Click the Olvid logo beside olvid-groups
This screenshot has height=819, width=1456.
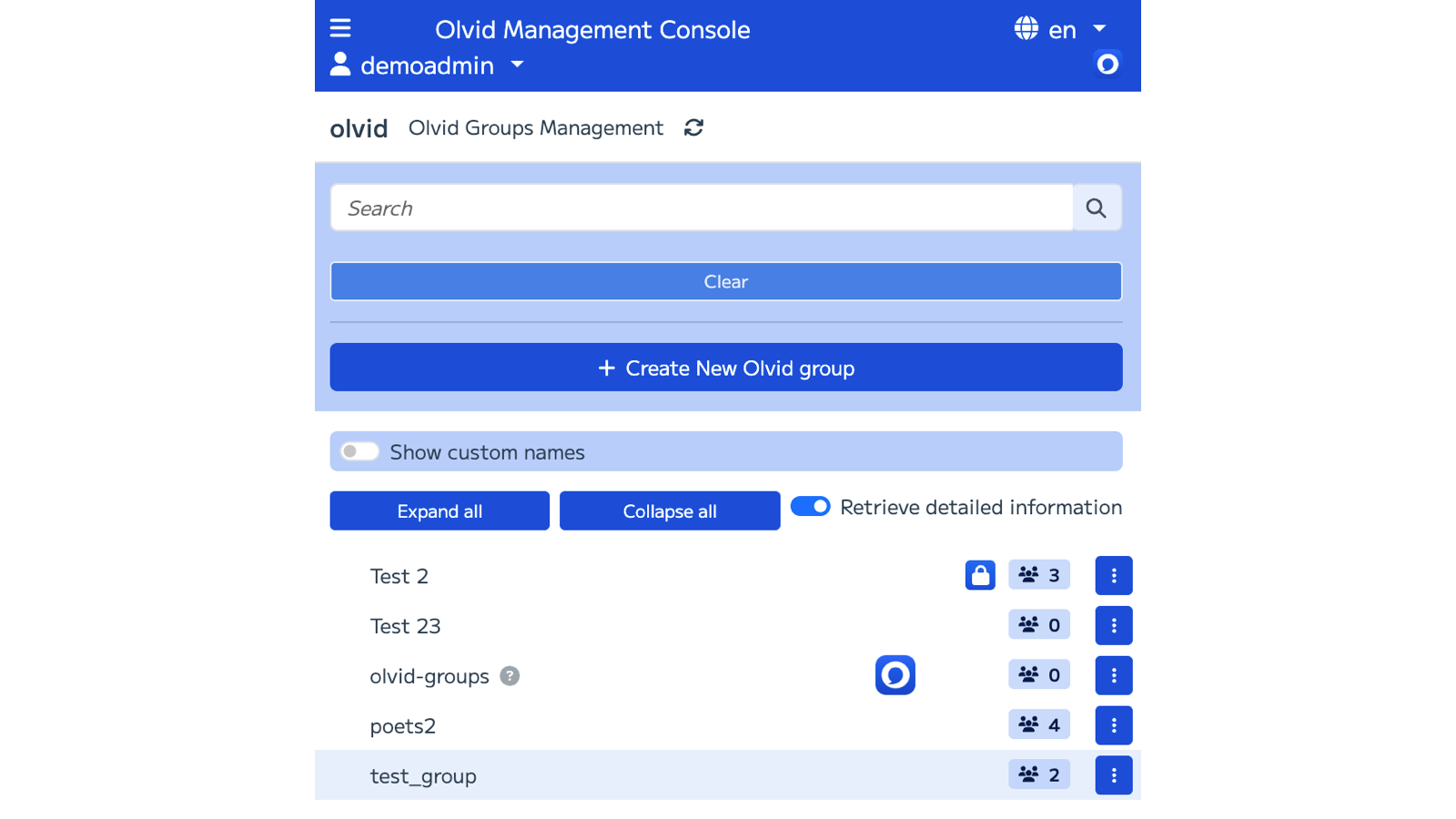(x=895, y=675)
